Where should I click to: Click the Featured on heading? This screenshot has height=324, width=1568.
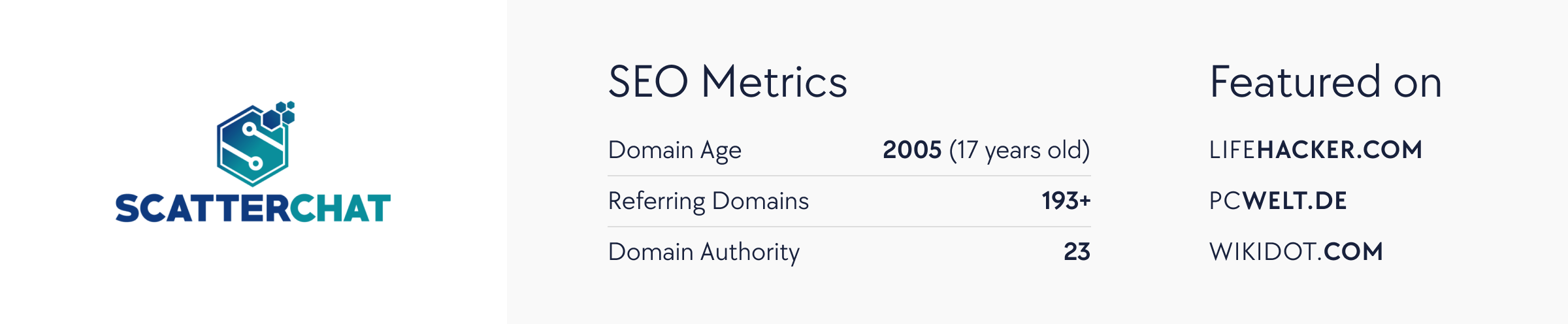click(1326, 82)
